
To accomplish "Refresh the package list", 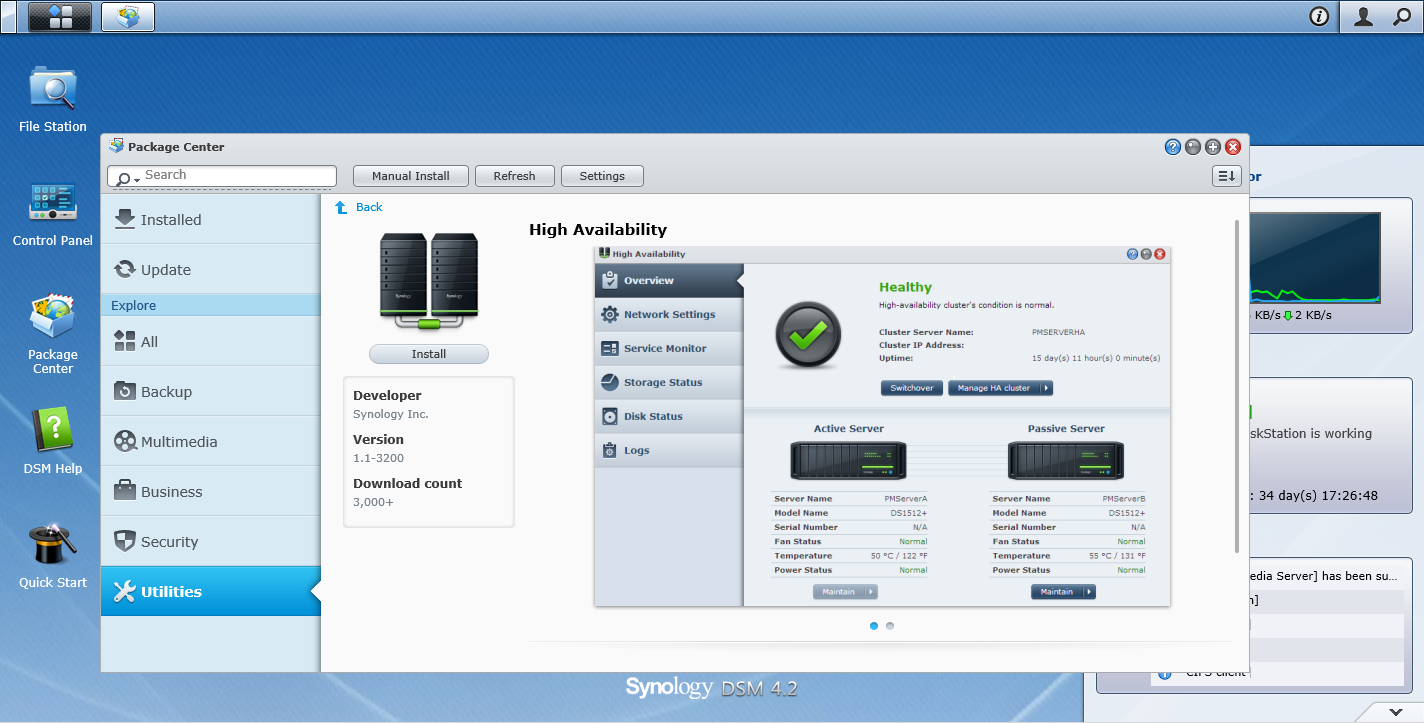I will 514,176.
